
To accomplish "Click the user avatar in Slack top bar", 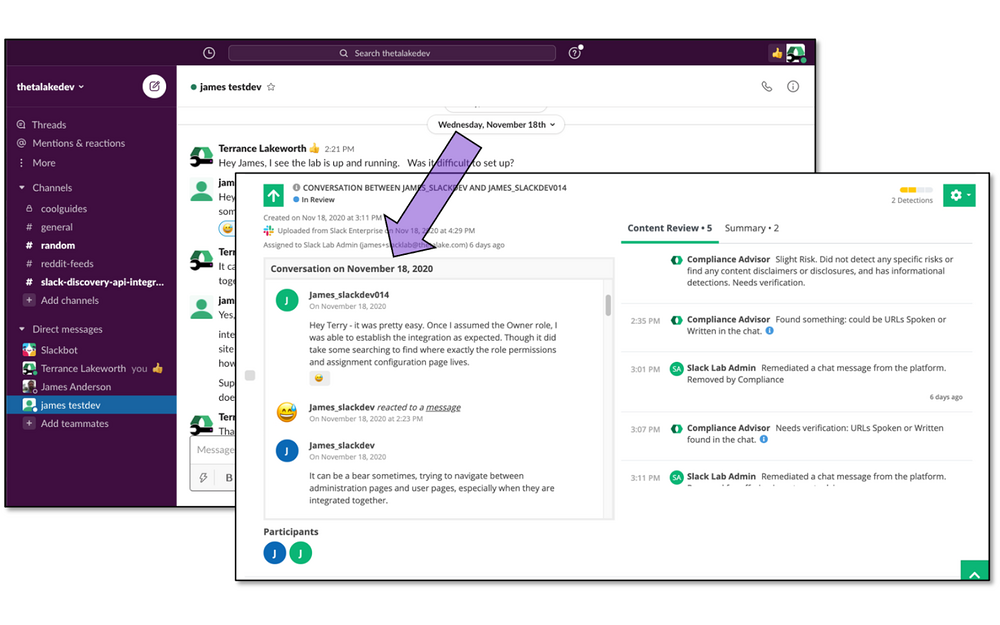I will [x=795, y=54].
